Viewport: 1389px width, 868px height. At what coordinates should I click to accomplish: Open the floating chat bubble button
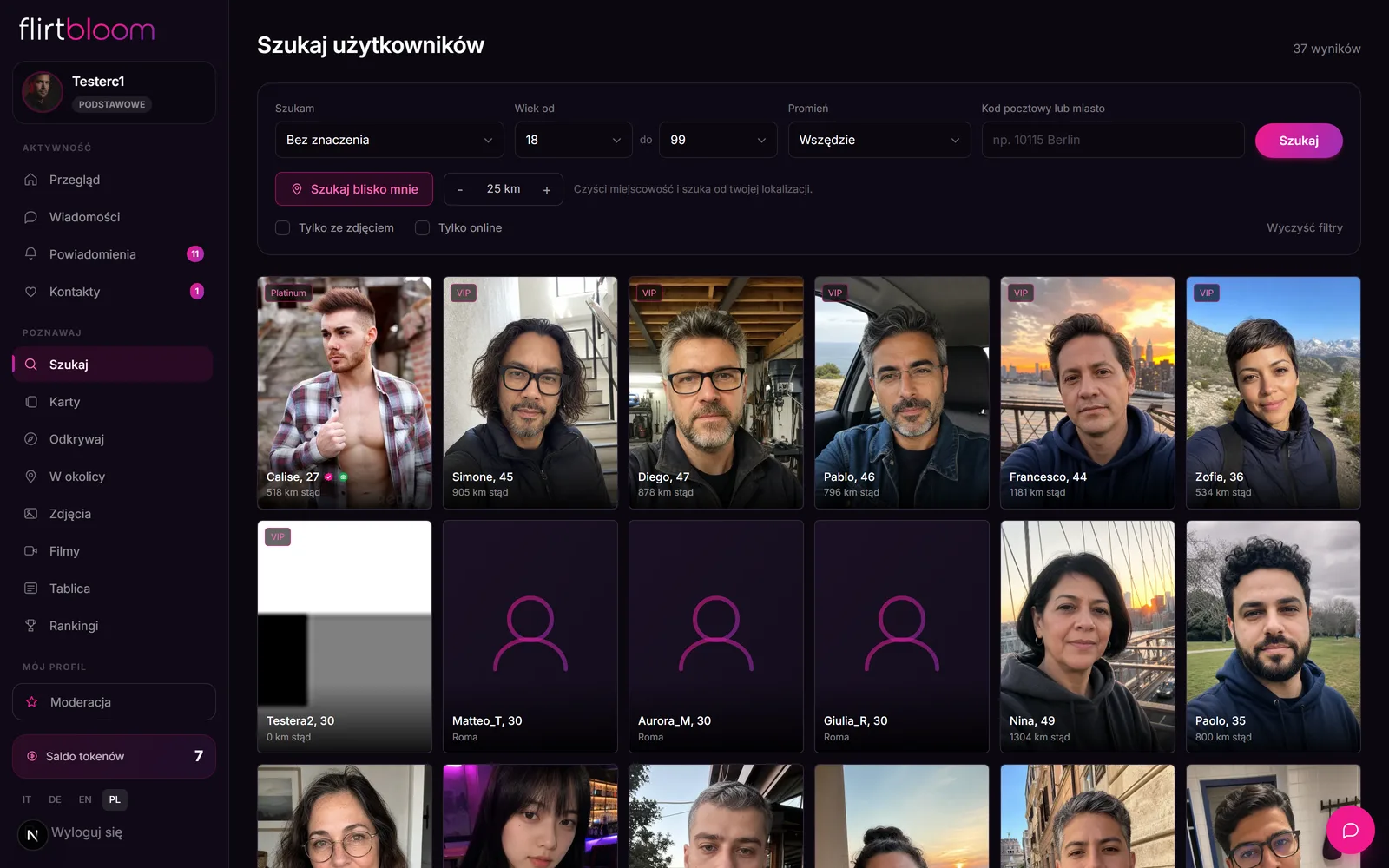point(1350,831)
